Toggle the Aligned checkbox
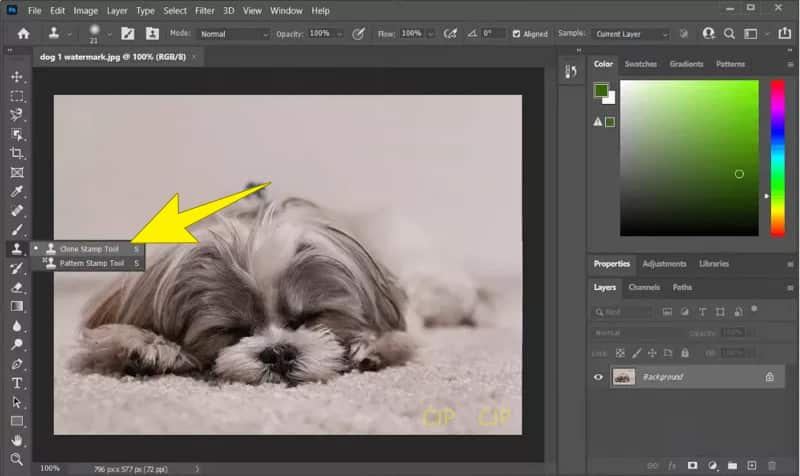 click(517, 34)
